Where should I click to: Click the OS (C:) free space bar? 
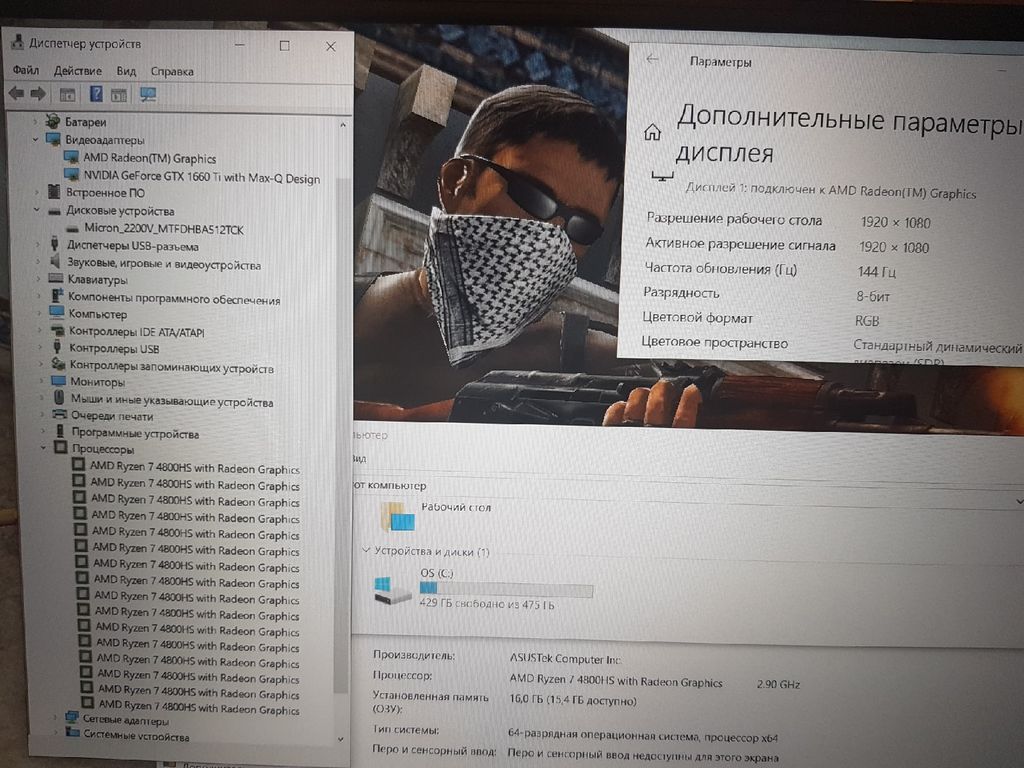coord(506,590)
